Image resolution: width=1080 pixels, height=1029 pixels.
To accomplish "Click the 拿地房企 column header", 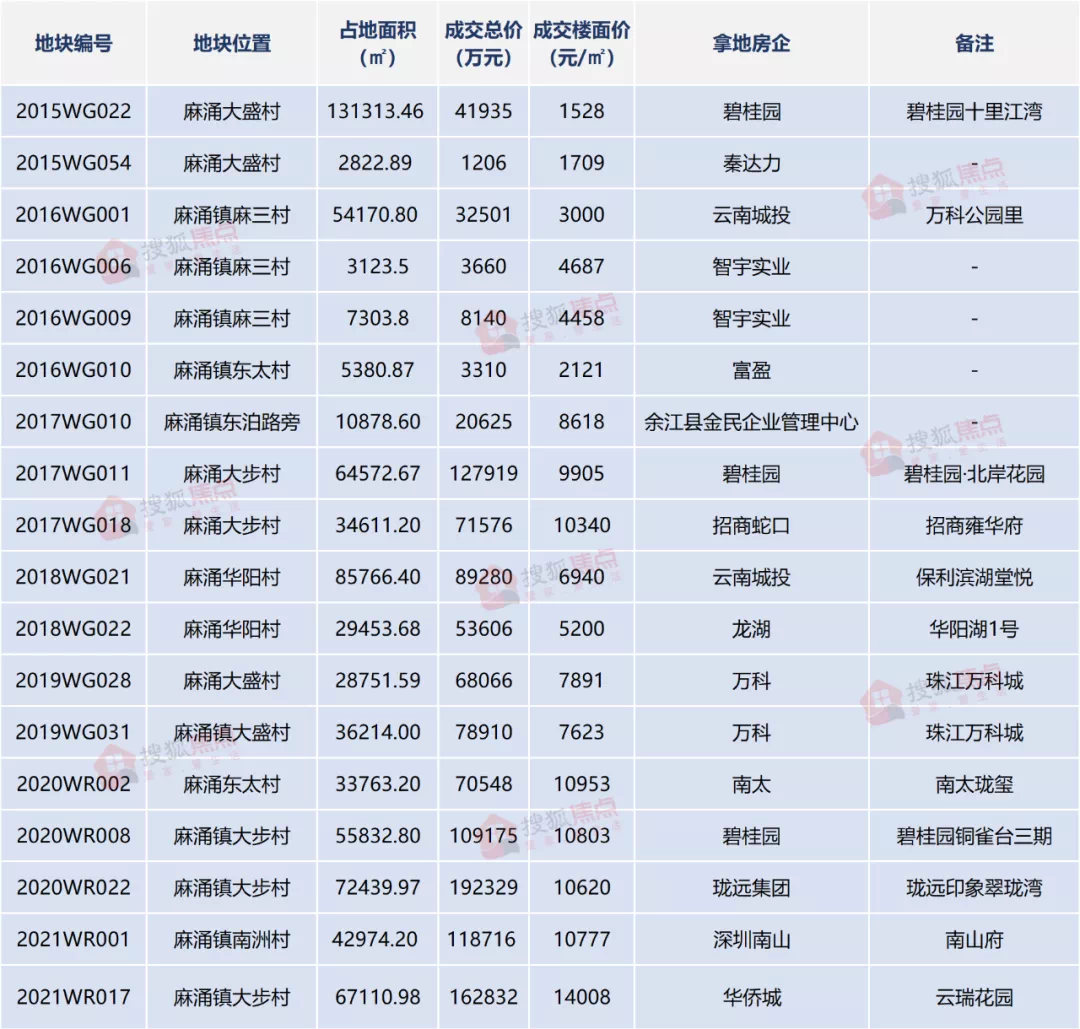I will (x=751, y=43).
